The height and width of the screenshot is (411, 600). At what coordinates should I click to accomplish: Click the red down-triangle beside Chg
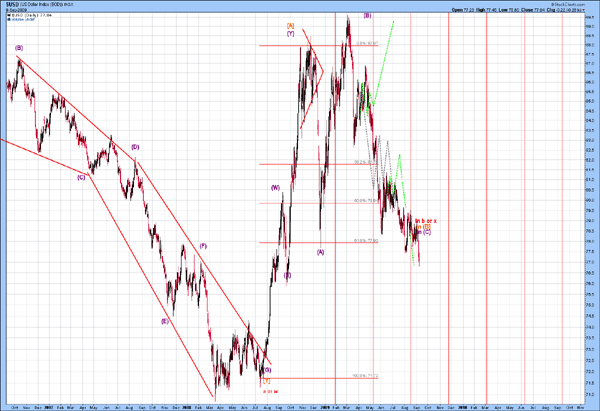tap(583, 10)
